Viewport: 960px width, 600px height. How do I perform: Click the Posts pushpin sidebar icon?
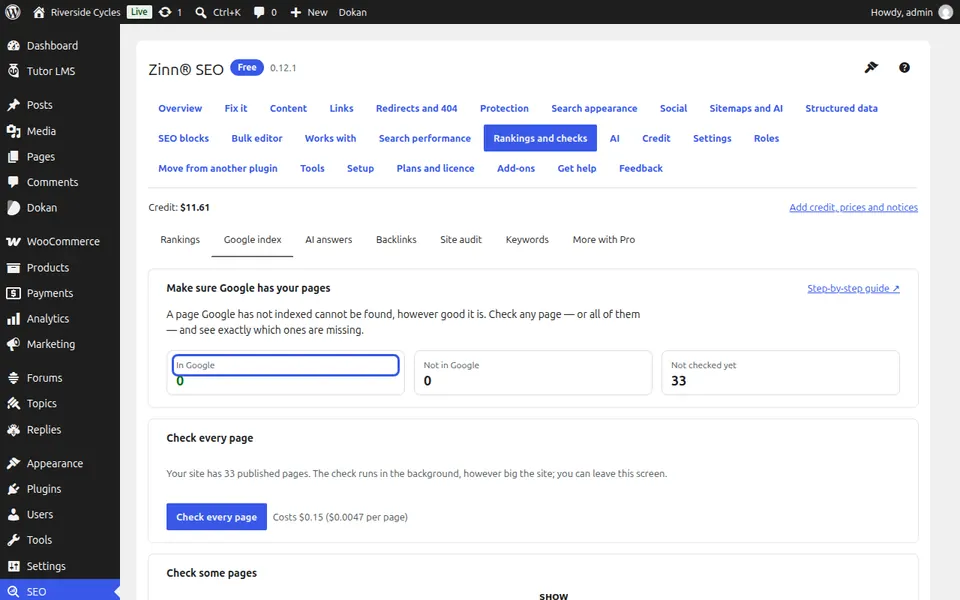[x=13, y=105]
